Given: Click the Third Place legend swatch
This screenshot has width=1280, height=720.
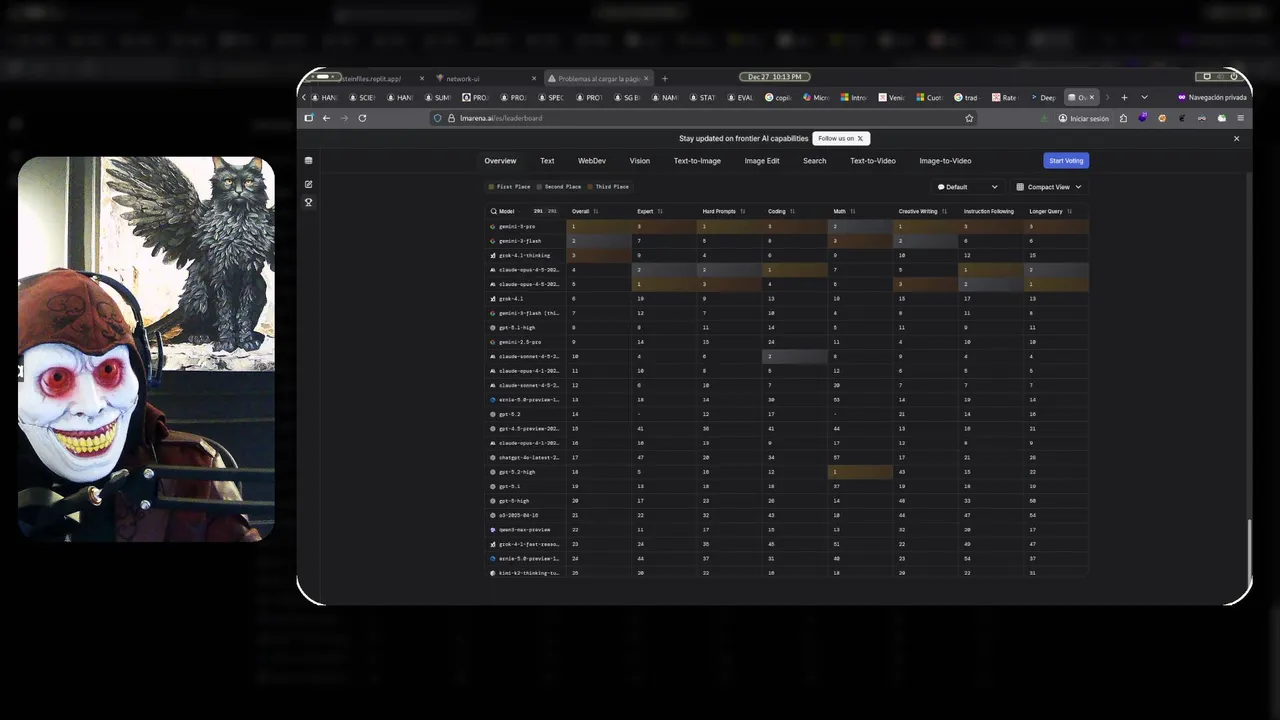Looking at the screenshot, I should pyautogui.click(x=590, y=187).
